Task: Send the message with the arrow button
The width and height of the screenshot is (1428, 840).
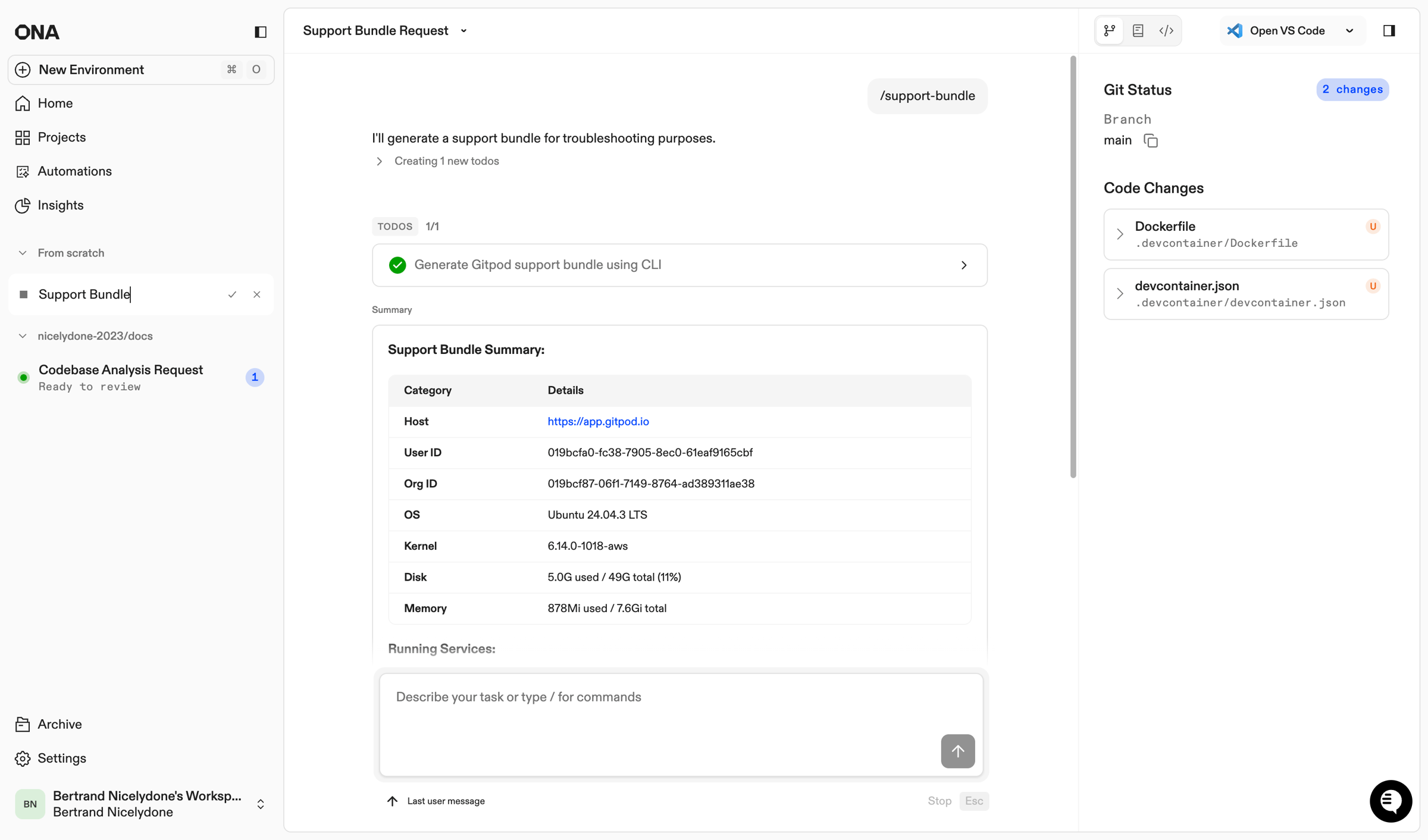Action: (x=957, y=751)
